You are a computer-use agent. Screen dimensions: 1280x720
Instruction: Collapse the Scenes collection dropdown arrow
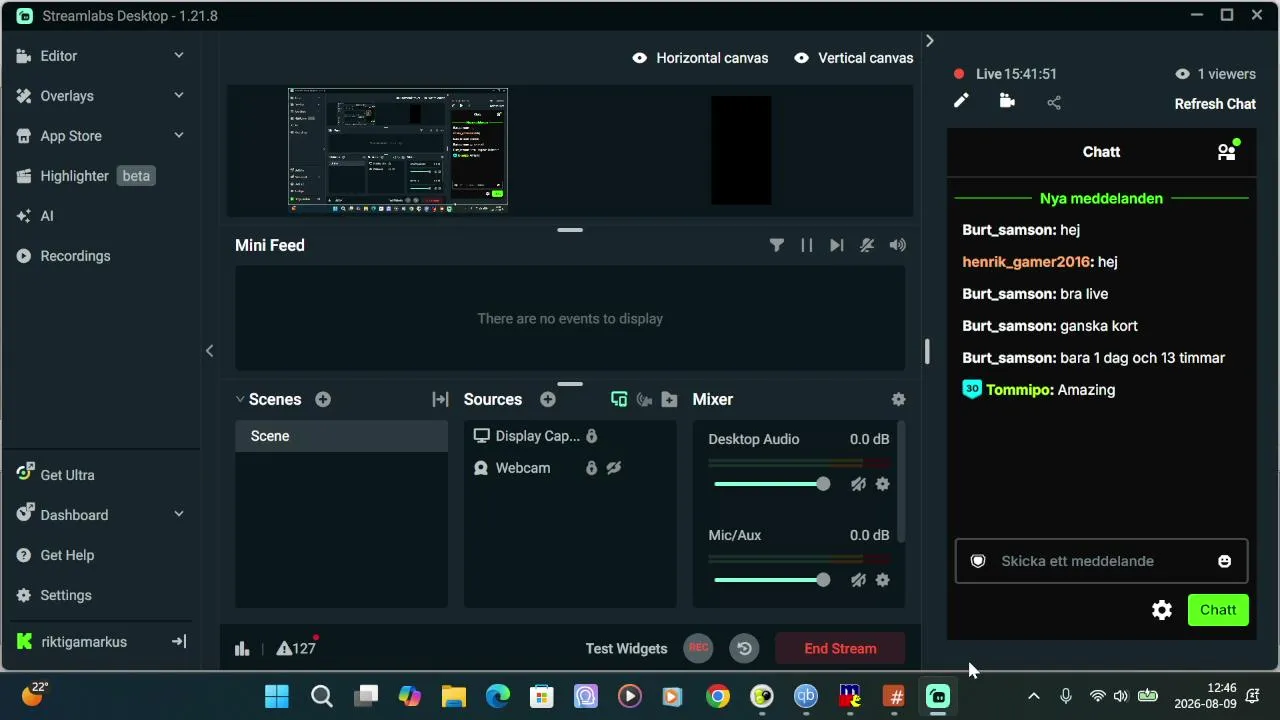240,399
